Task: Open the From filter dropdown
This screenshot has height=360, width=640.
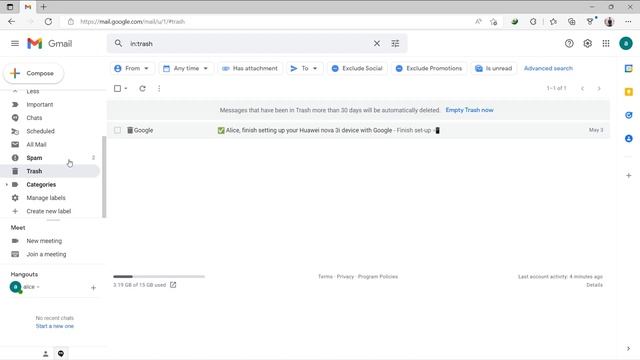Action: [132, 68]
